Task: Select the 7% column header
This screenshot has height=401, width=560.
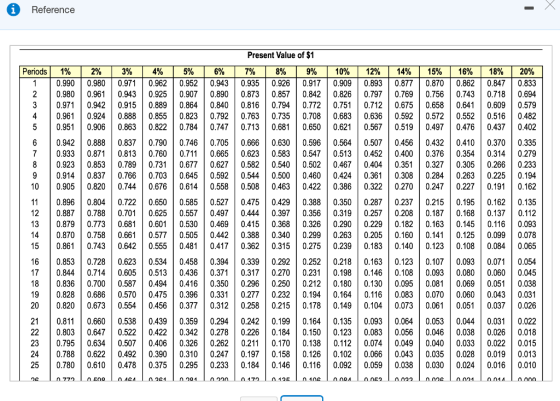Action: click(x=250, y=71)
